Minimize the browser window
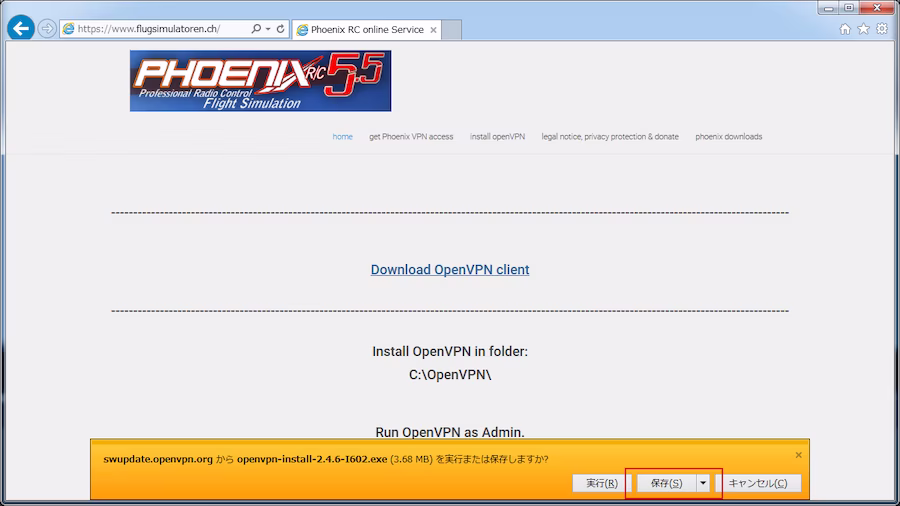 coord(828,8)
